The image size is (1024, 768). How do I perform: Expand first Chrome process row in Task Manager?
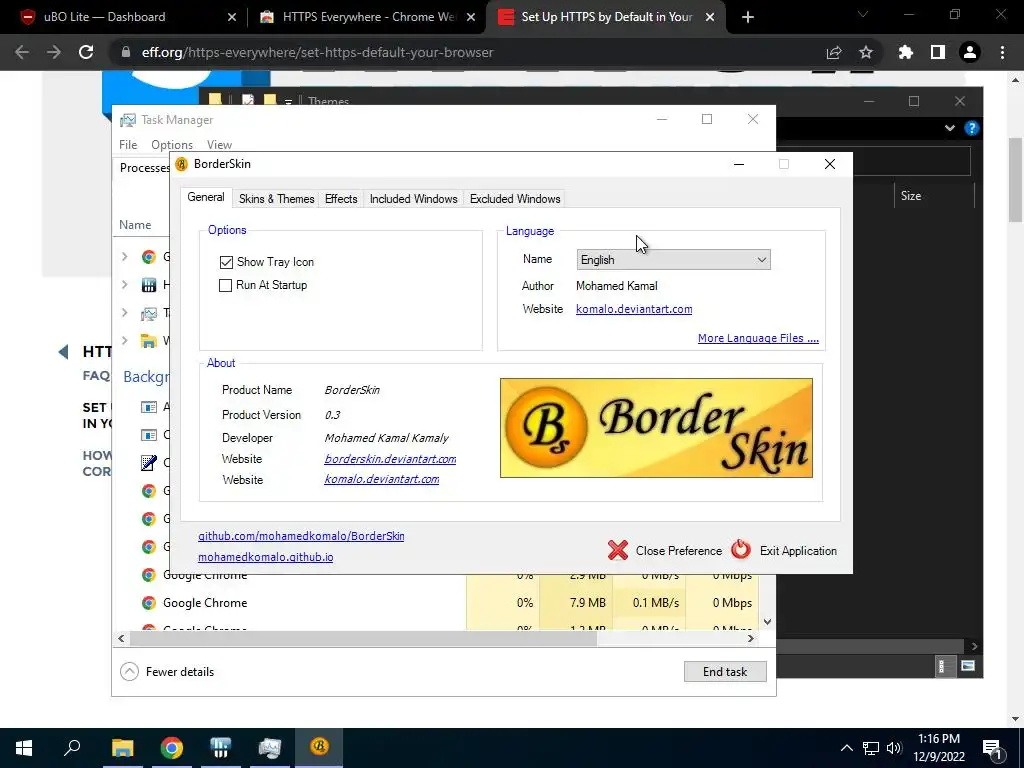(125, 257)
